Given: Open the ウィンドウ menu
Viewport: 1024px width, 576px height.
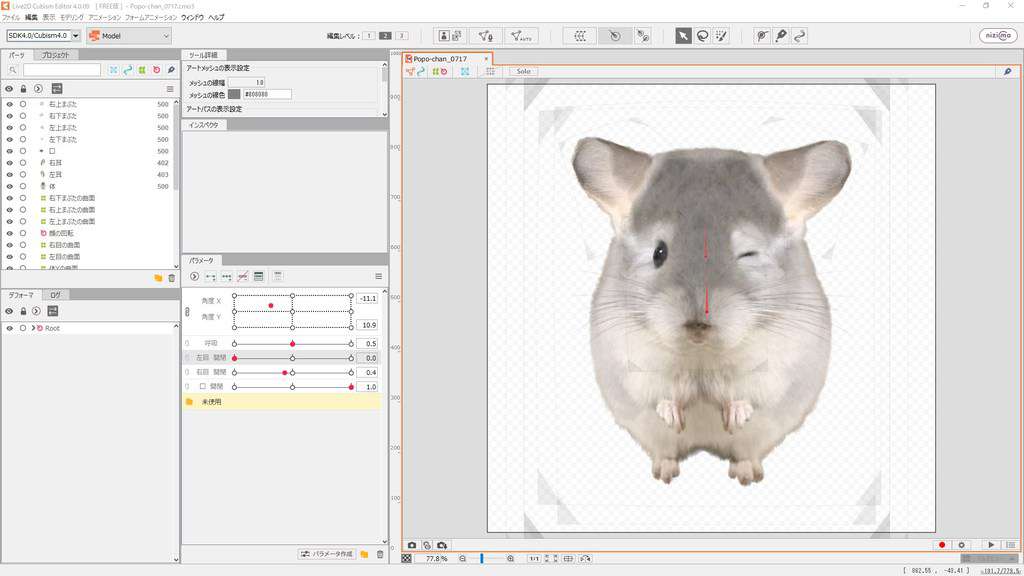Looking at the screenshot, I should coord(192,17).
